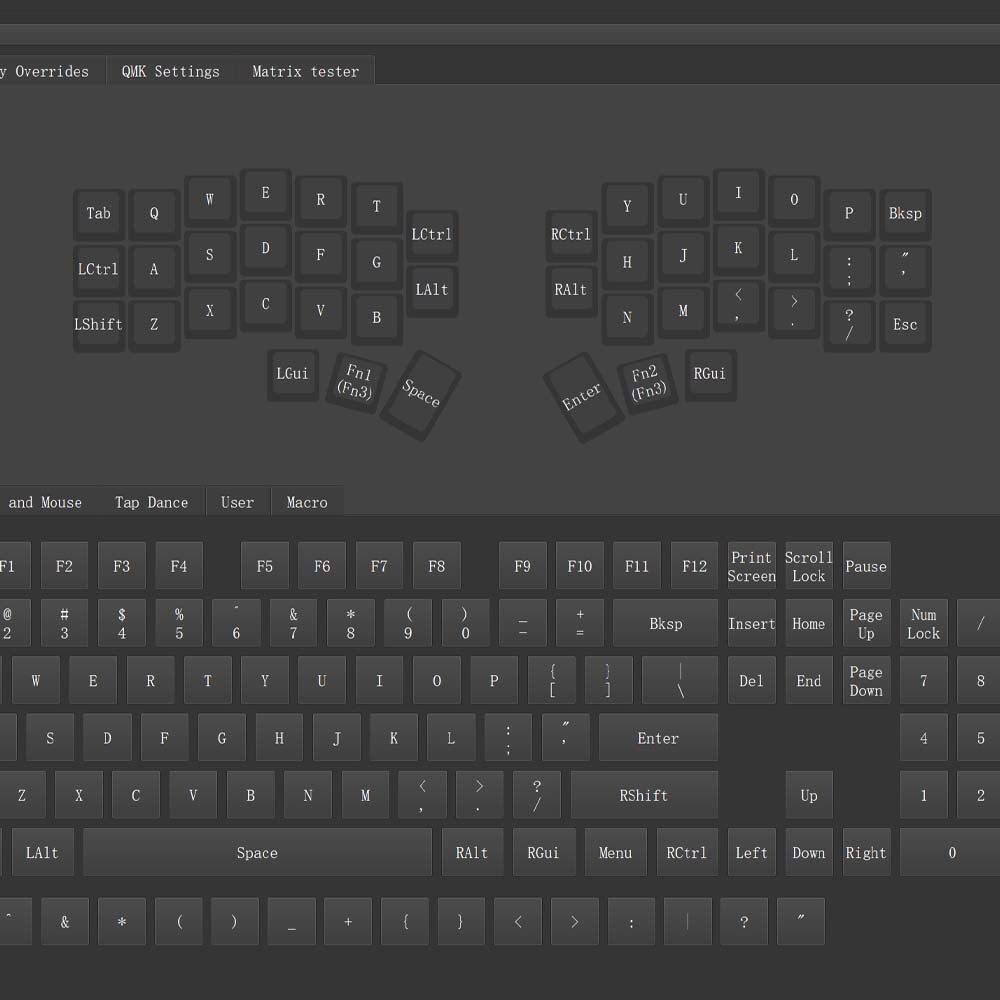Screen dimensions: 1000x1000
Task: Pick the Fn1 (Fn3) thumb key
Action: (355, 382)
